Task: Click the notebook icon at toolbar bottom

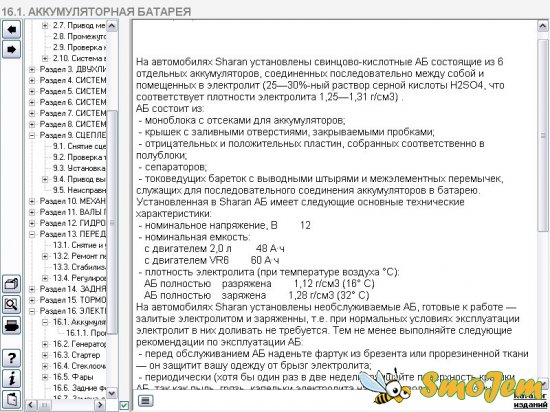Action: tap(12, 399)
